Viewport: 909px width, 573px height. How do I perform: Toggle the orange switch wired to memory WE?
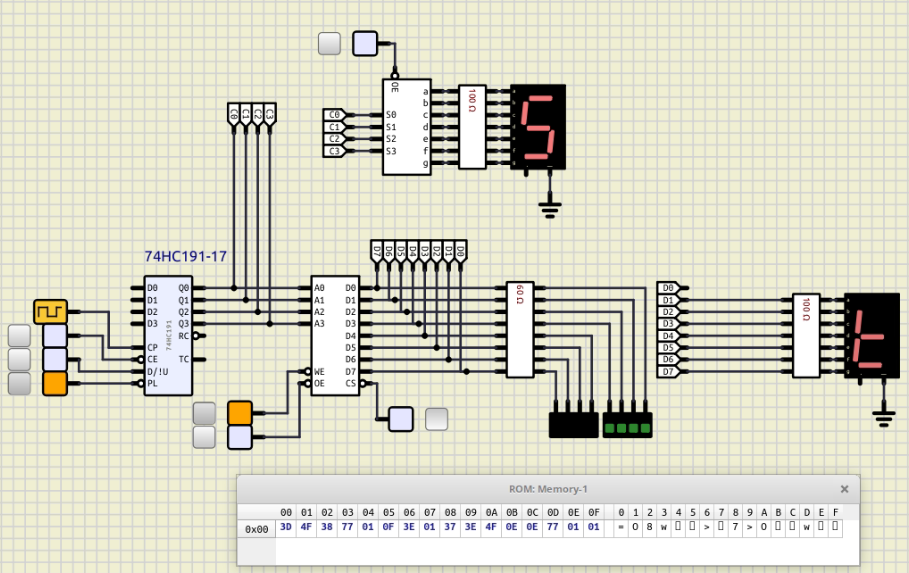click(240, 413)
